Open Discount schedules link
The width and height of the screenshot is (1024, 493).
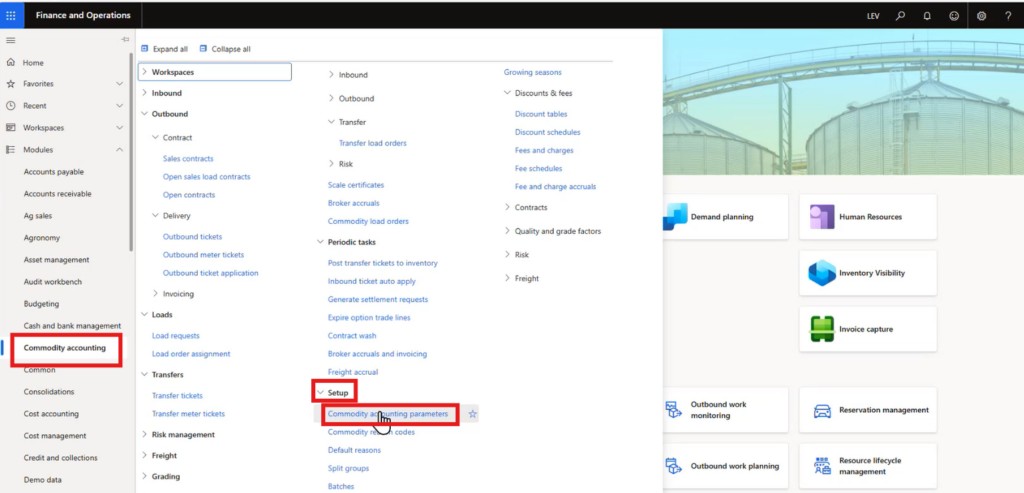coord(547,133)
